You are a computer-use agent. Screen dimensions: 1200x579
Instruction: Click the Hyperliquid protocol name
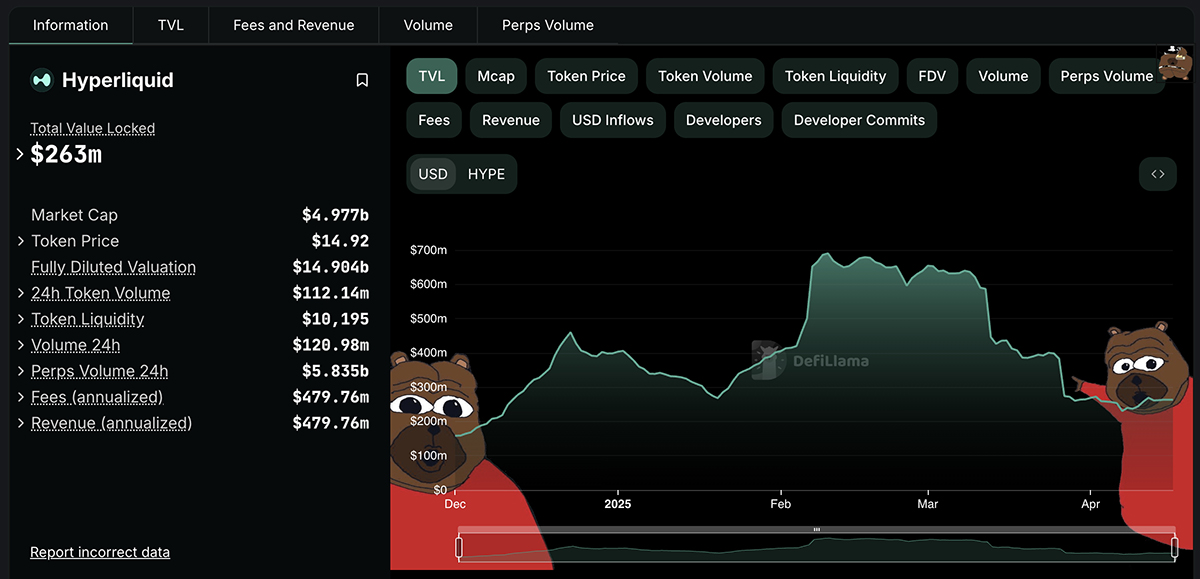[118, 80]
